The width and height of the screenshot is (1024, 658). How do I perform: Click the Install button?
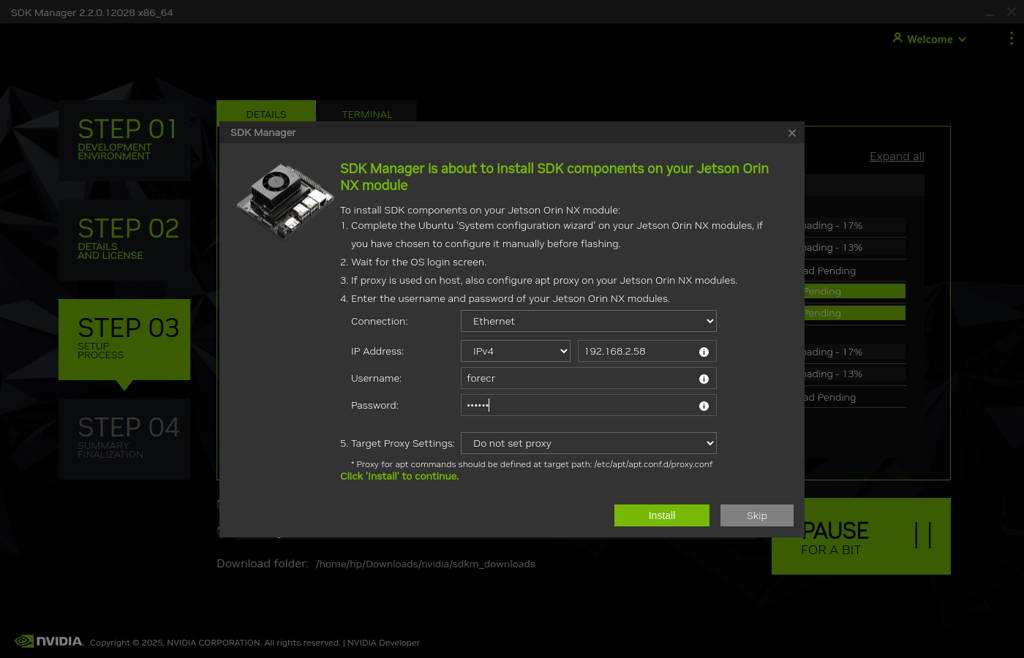(662, 516)
